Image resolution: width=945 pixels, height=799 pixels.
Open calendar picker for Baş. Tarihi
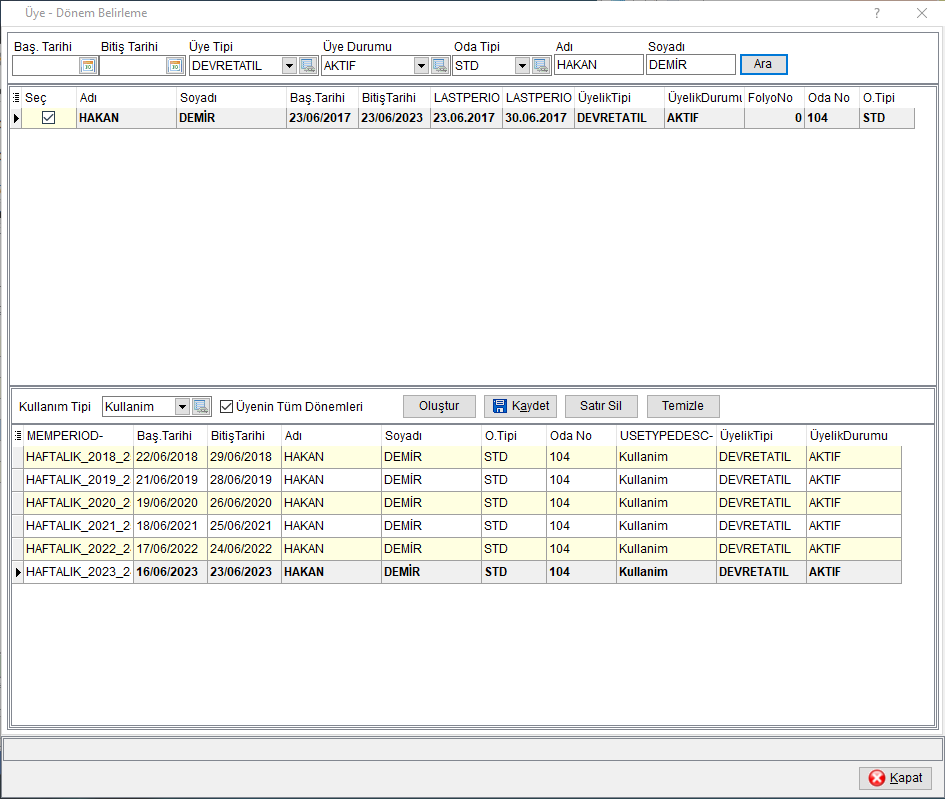pos(88,66)
